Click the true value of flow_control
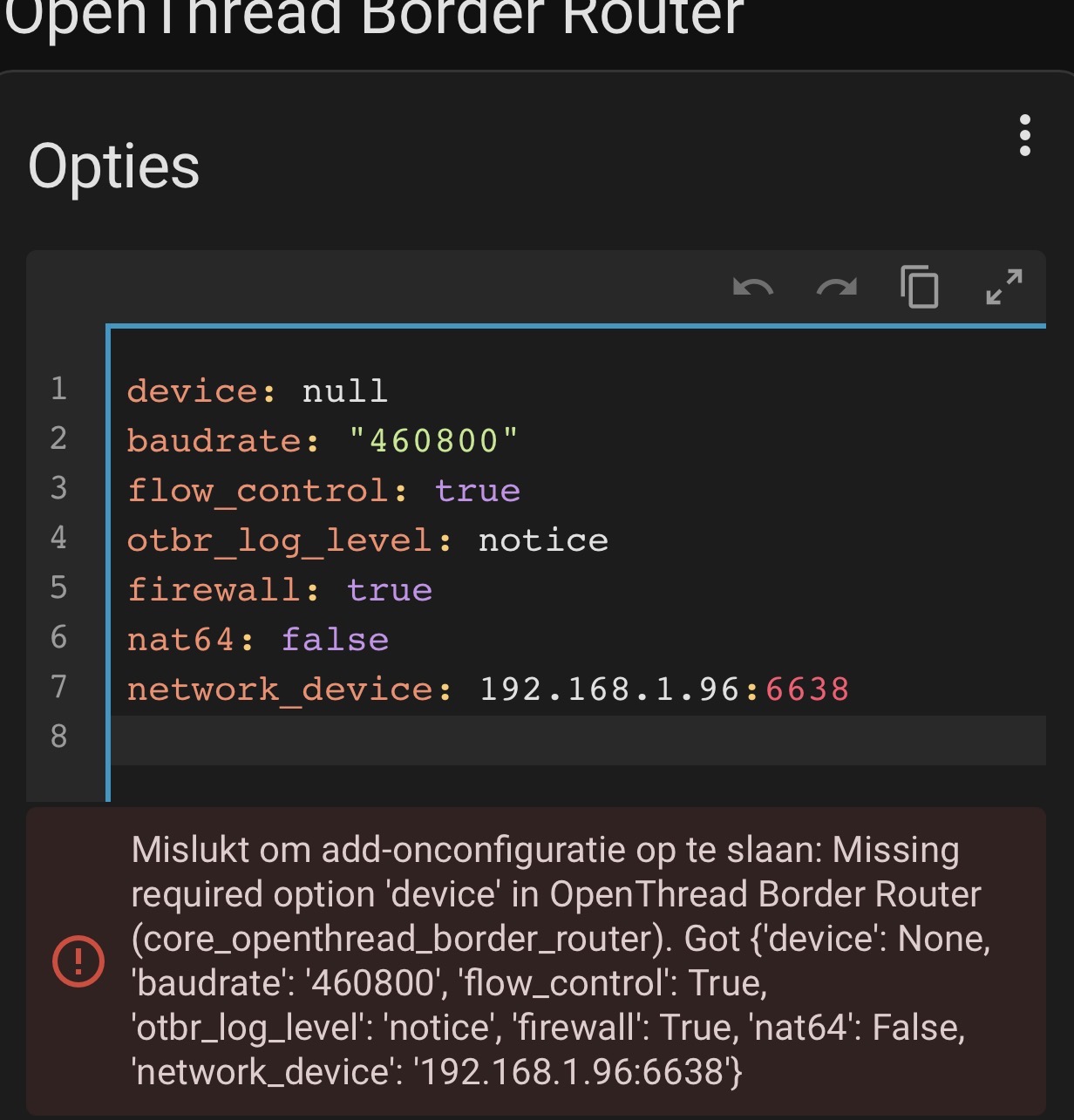 click(478, 490)
